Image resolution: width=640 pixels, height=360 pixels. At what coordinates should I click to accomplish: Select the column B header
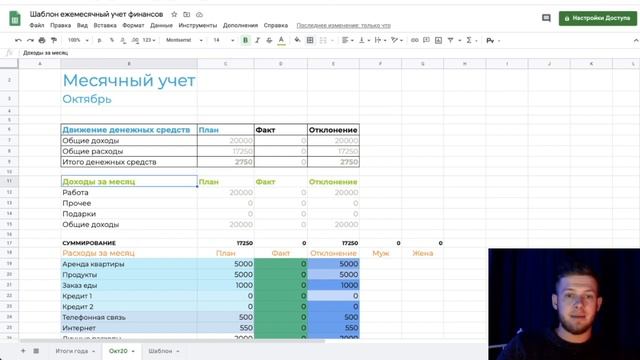click(x=129, y=64)
